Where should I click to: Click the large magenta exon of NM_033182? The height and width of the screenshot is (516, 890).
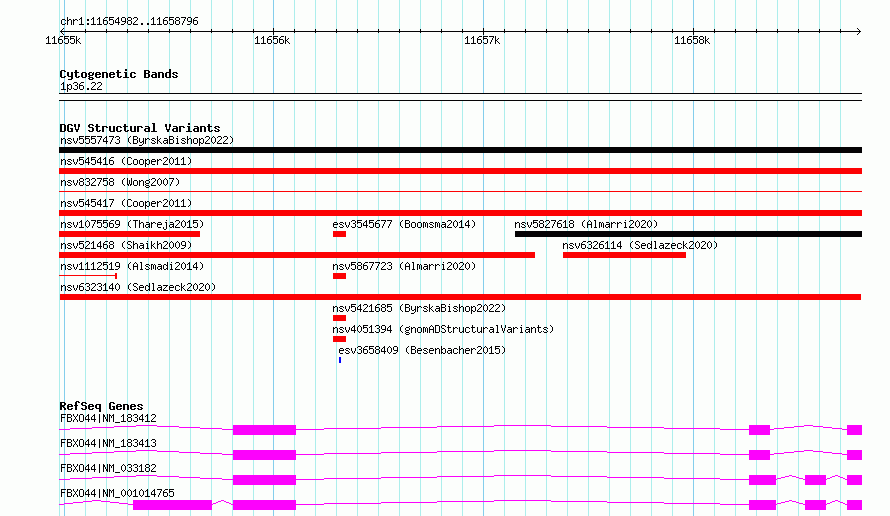pos(265,480)
